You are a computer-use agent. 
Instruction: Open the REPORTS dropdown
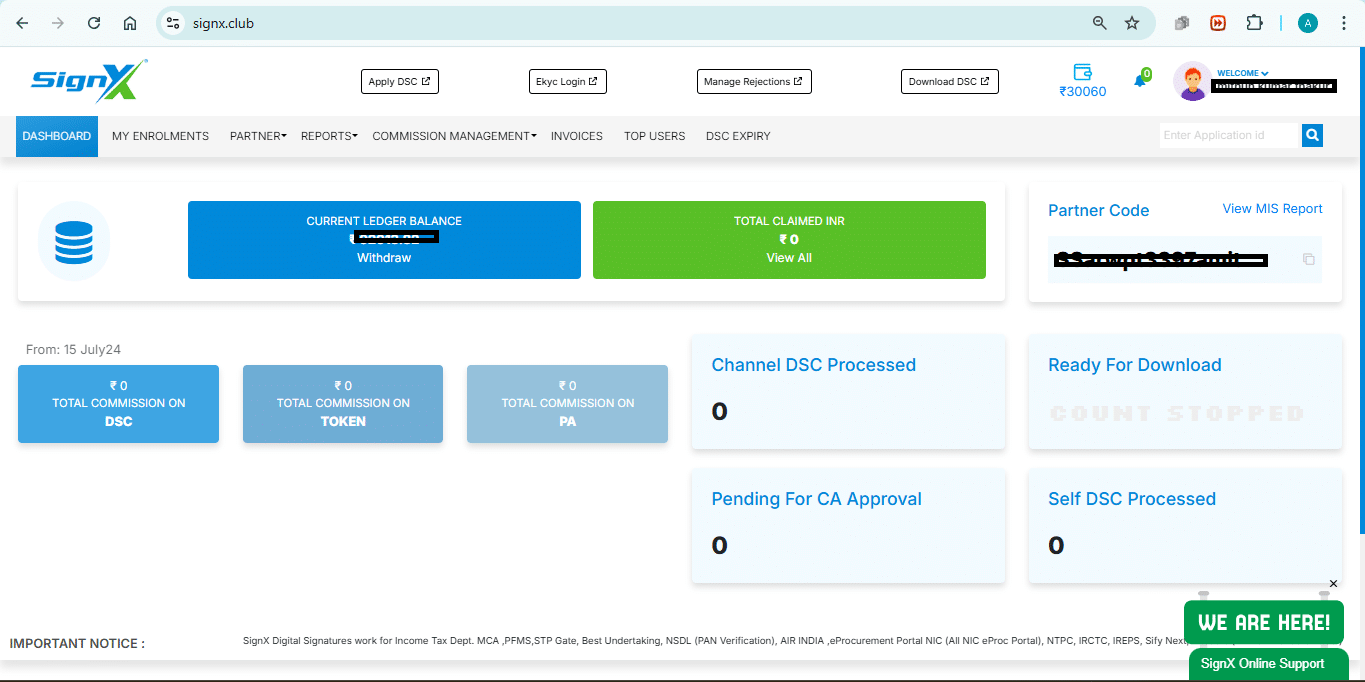(328, 135)
